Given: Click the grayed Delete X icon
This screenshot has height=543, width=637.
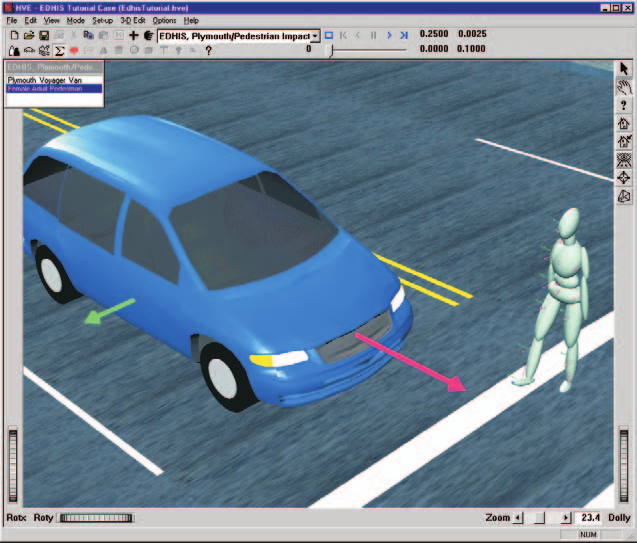Looking at the screenshot, I should (118, 36).
